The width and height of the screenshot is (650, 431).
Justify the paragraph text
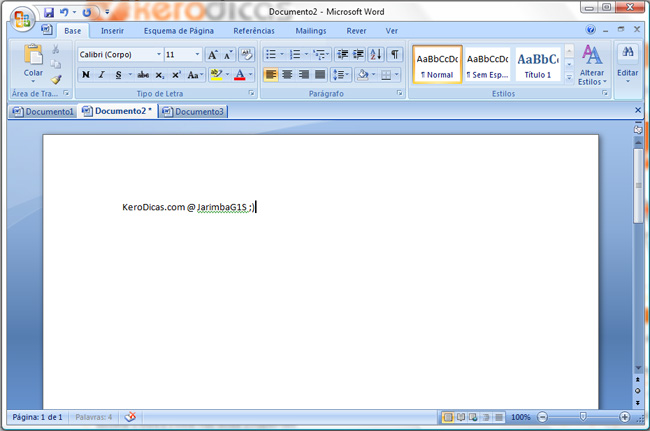coord(320,75)
